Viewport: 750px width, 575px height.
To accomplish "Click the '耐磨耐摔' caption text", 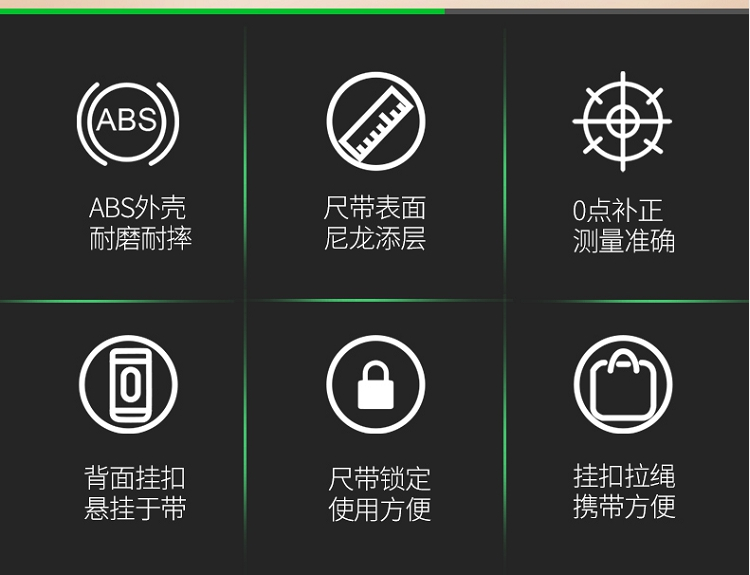I will [141, 238].
